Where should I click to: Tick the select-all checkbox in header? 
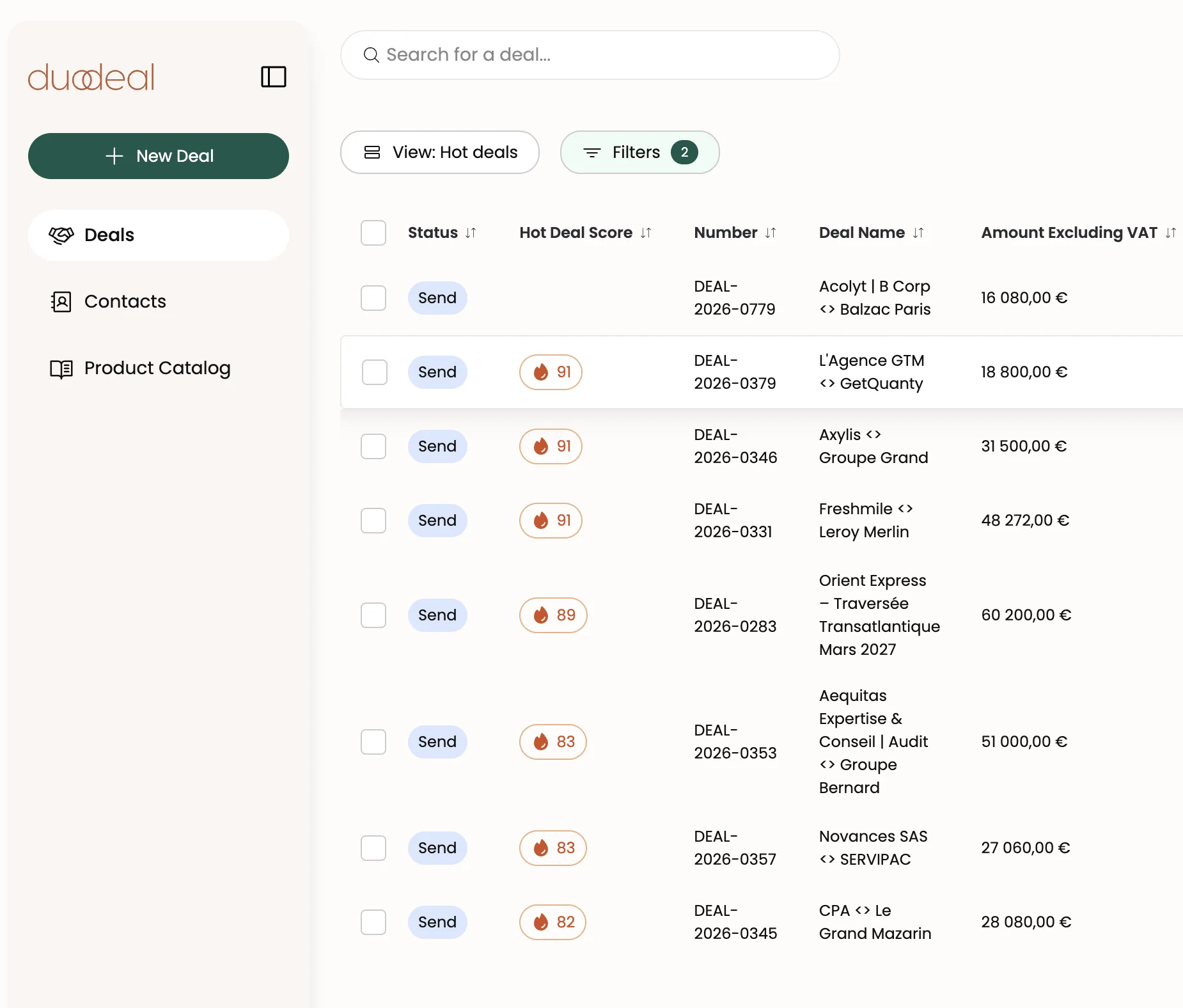[373, 233]
